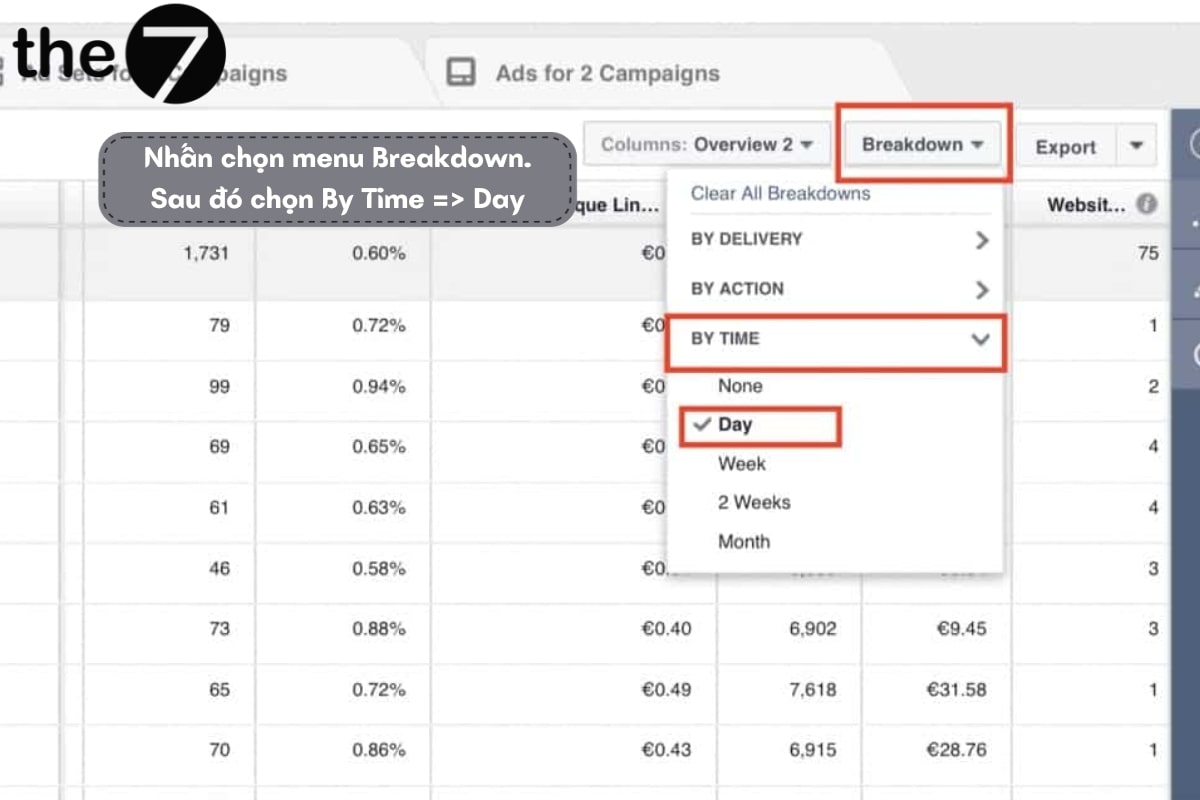Choose the Week breakdown option
This screenshot has width=1200, height=800.
(x=742, y=464)
